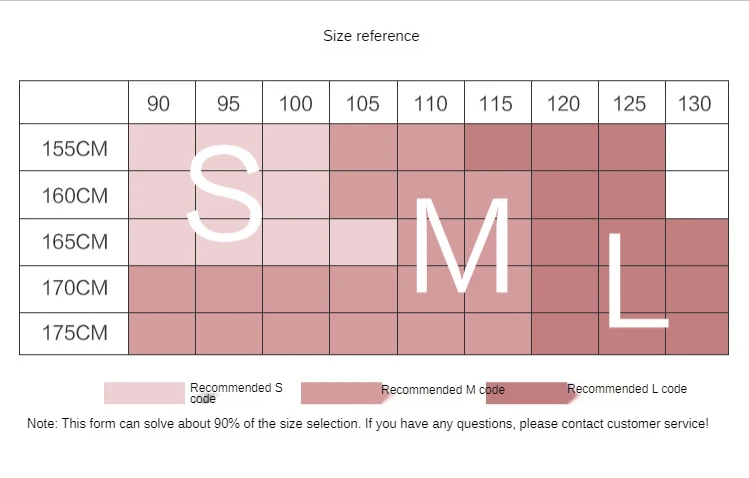This screenshot has width=749, height=478.
Task: Click the cell at 170CM and 90
Action: coord(162,289)
